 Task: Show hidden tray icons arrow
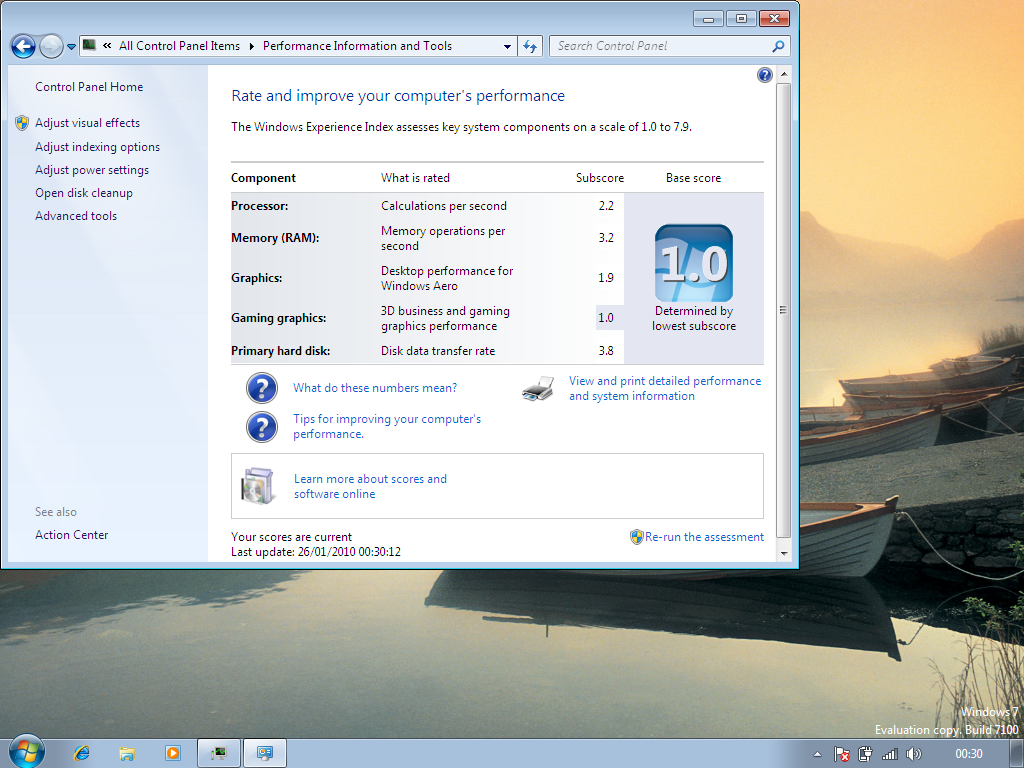tap(817, 754)
